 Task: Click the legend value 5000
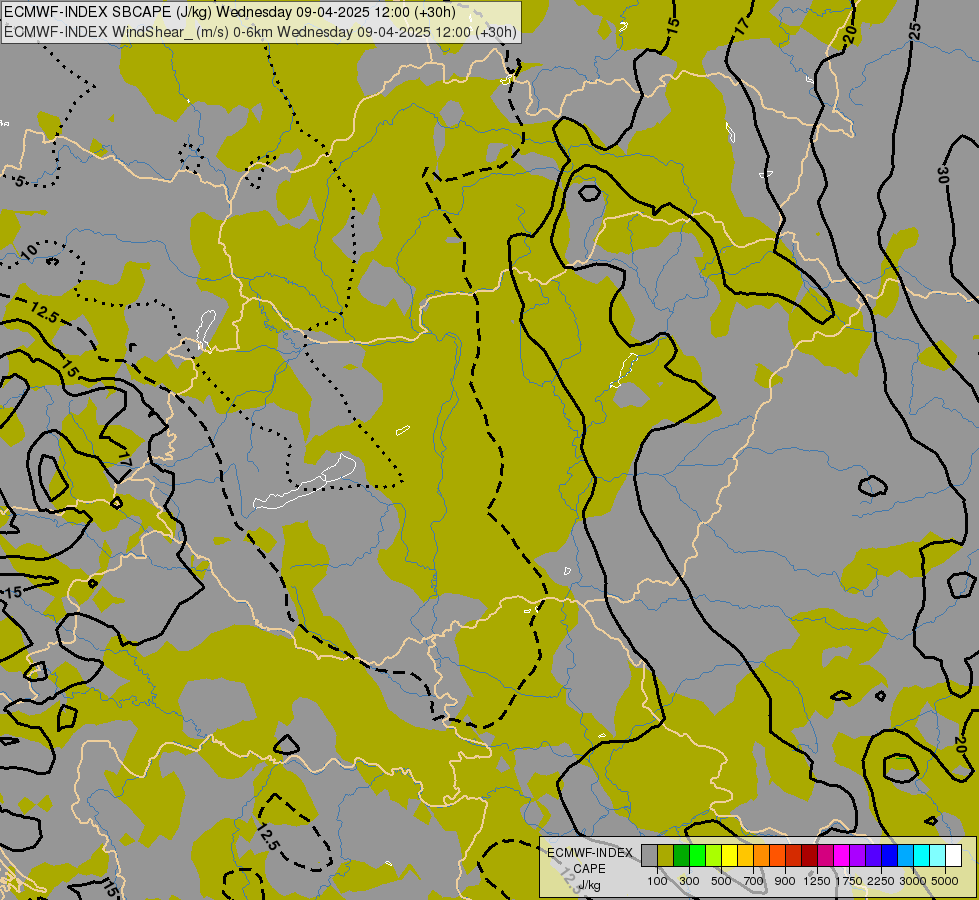tap(945, 881)
